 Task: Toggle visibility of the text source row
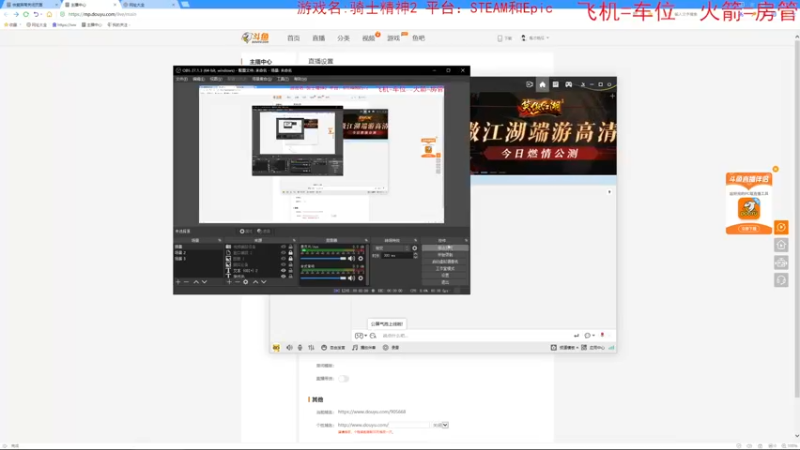283,270
